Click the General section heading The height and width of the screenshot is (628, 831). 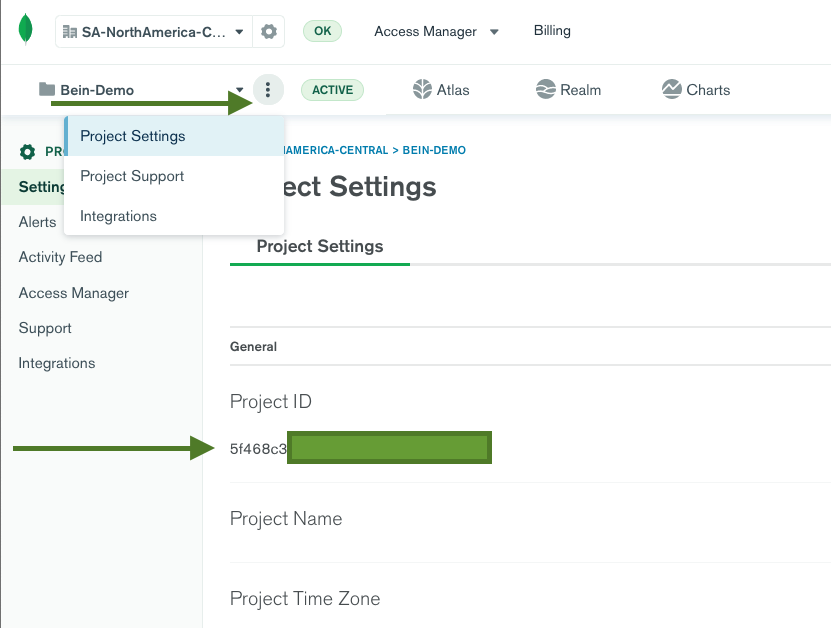[x=253, y=347]
